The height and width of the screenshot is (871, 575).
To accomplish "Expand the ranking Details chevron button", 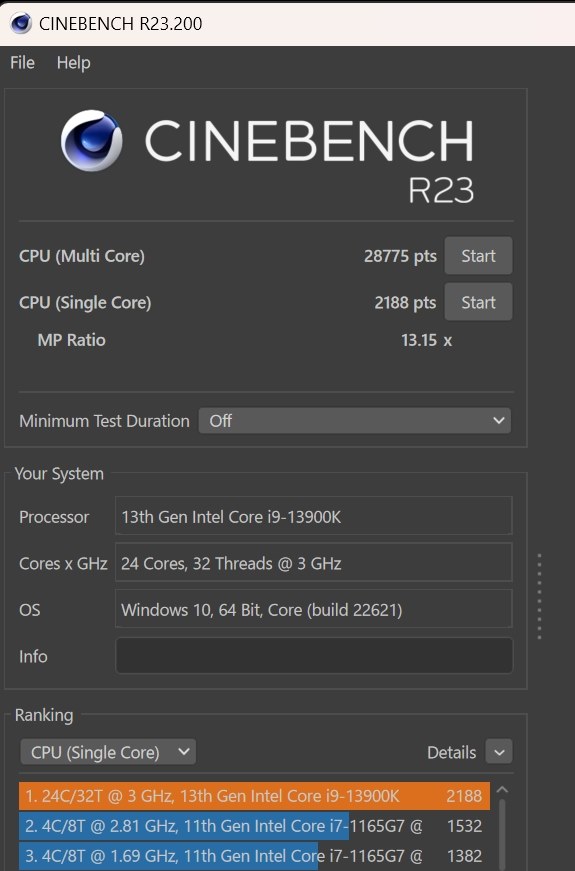I will 498,752.
